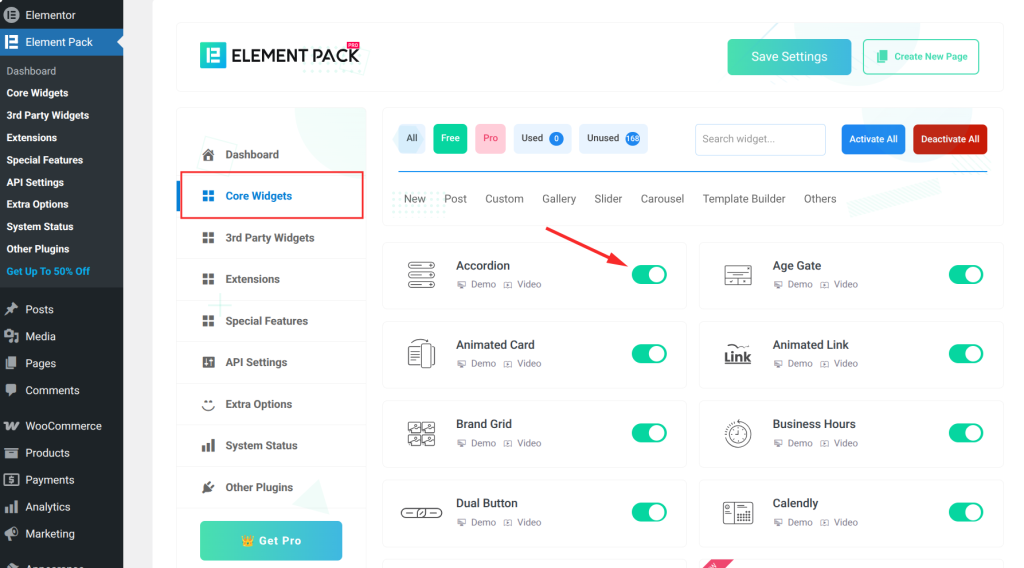
Task: Click the Marketing megaphone icon
Action: coord(11,533)
